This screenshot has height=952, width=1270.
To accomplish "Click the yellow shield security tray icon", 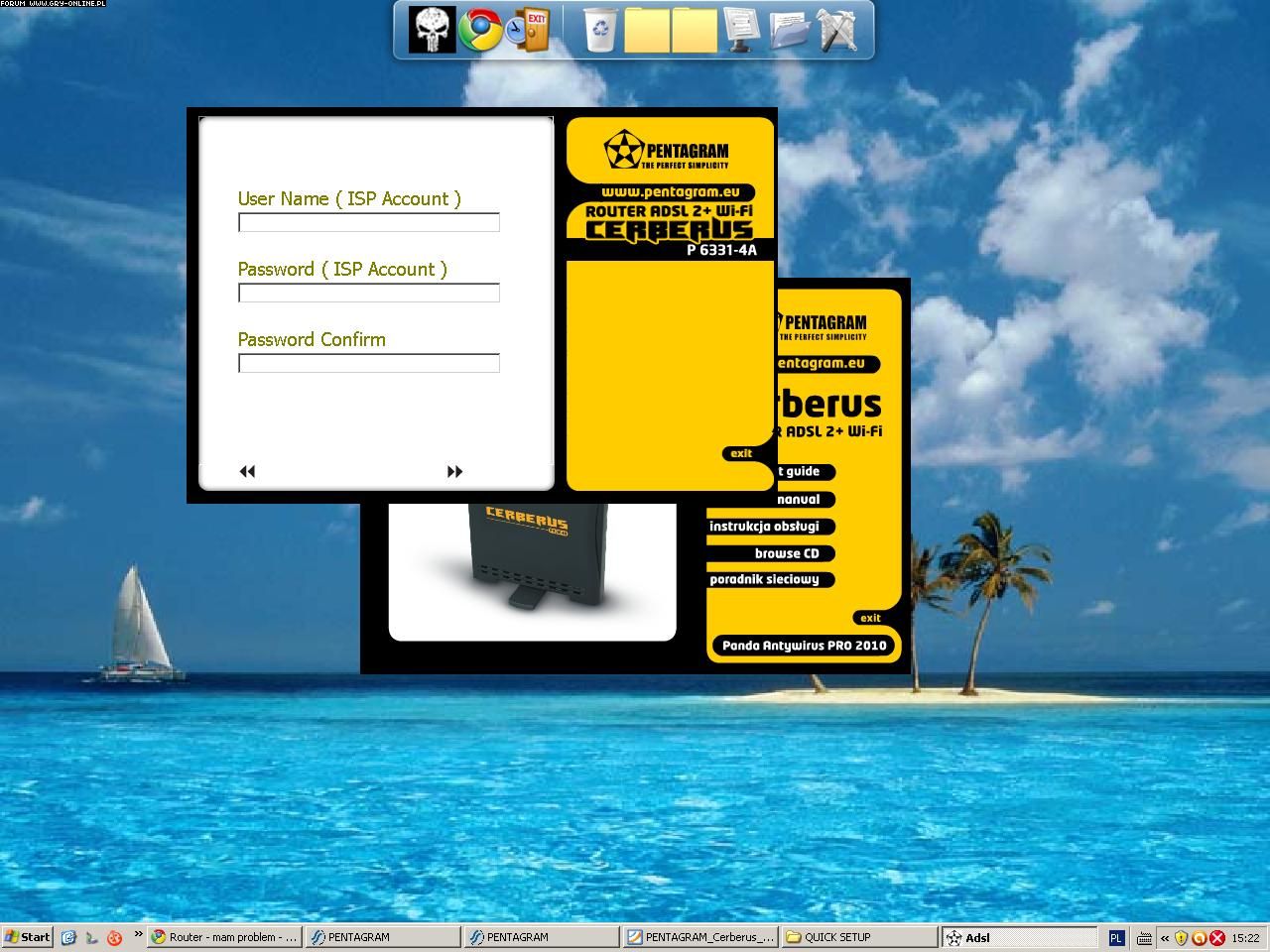I will pyautogui.click(x=1181, y=937).
